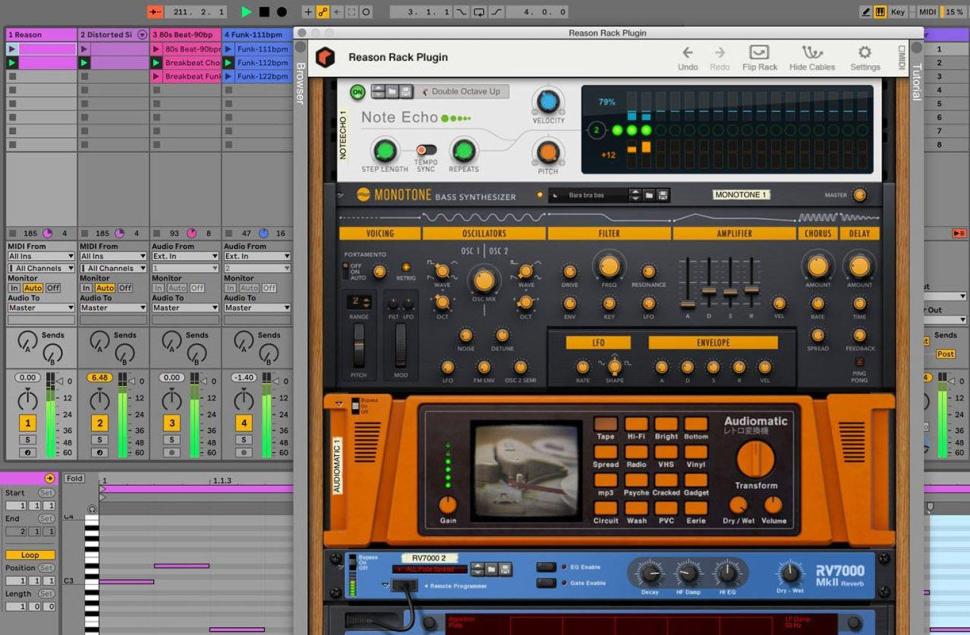The width and height of the screenshot is (970, 635).
Task: Click the Flip Rack icon
Action: click(759, 54)
